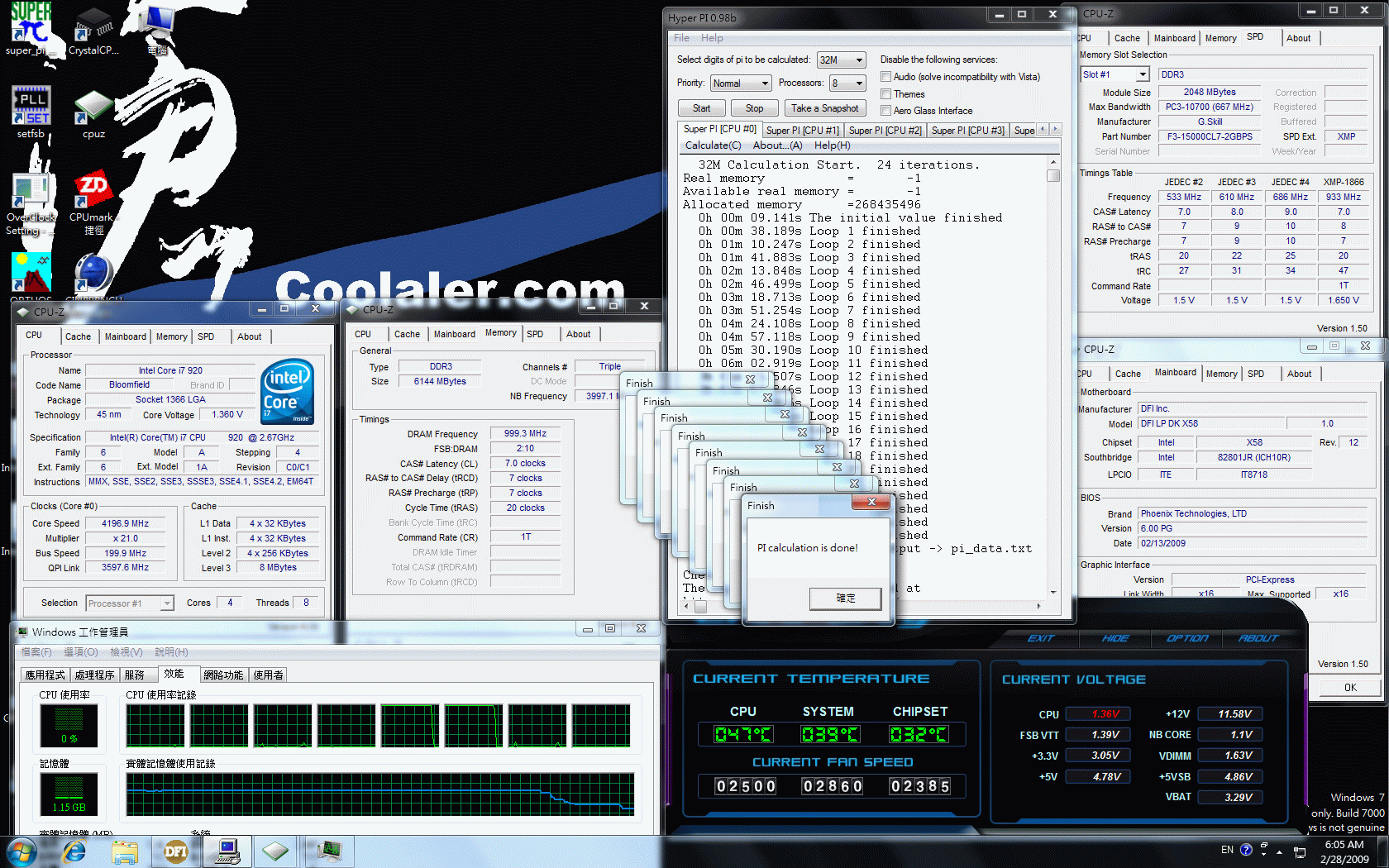Switch to SPD tab in Memory CPU-Z window
Image resolution: width=1389 pixels, height=868 pixels.
[x=535, y=334]
